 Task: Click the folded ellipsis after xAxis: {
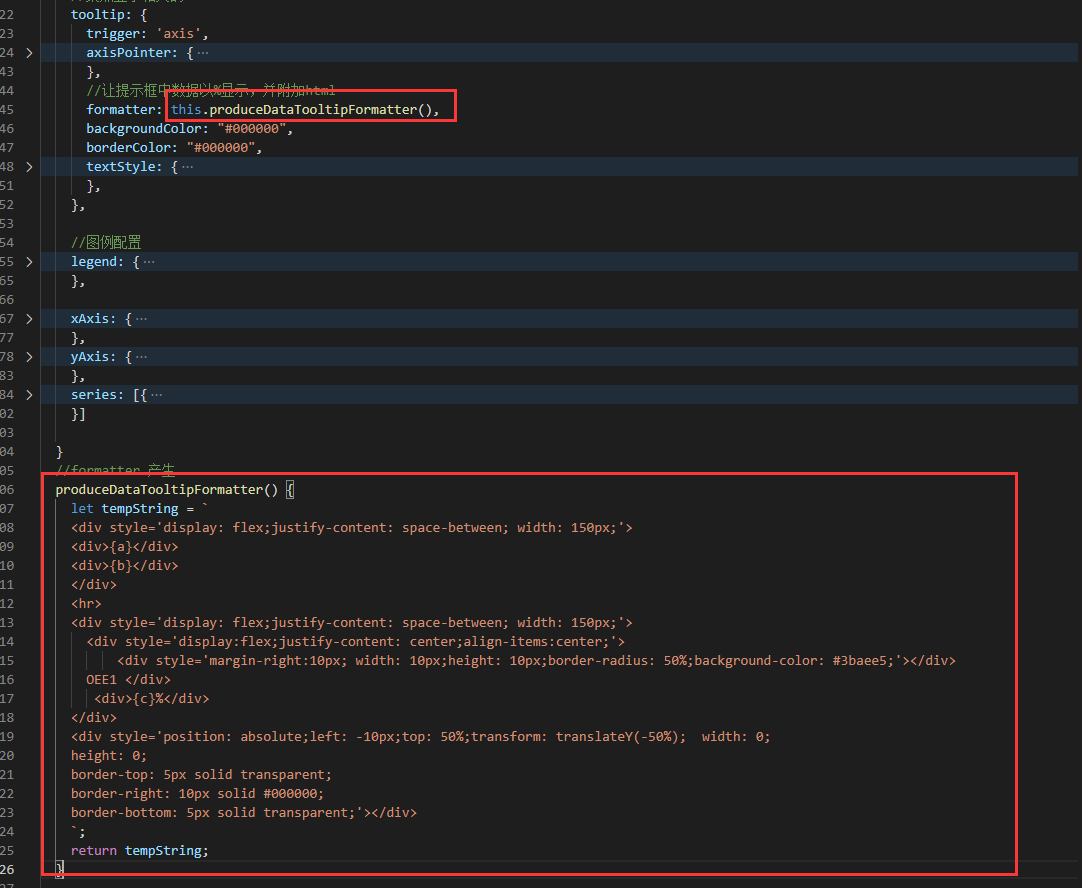(x=141, y=319)
